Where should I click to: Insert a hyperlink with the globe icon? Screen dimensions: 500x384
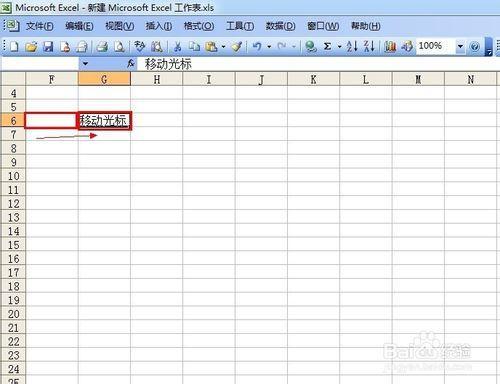tap(311, 46)
